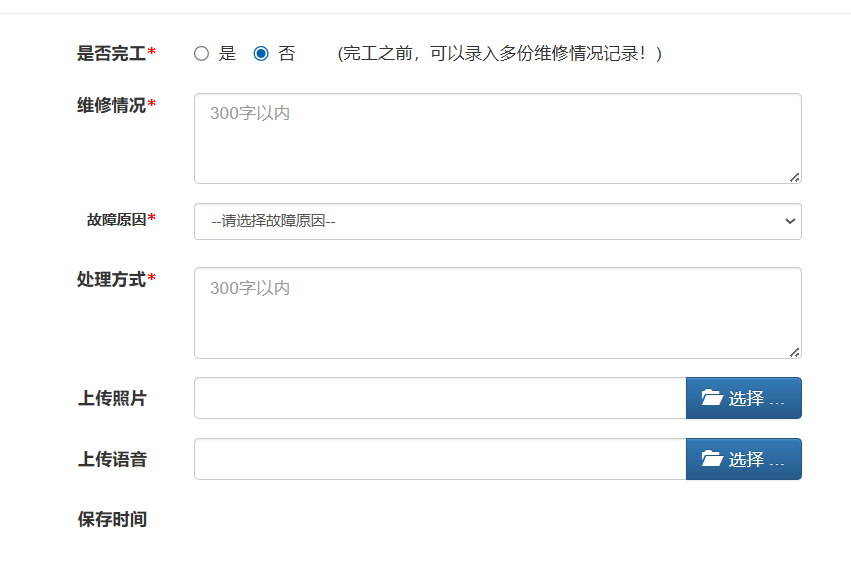
Task: Click the folder icon in 上传照片 button
Action: tap(712, 398)
